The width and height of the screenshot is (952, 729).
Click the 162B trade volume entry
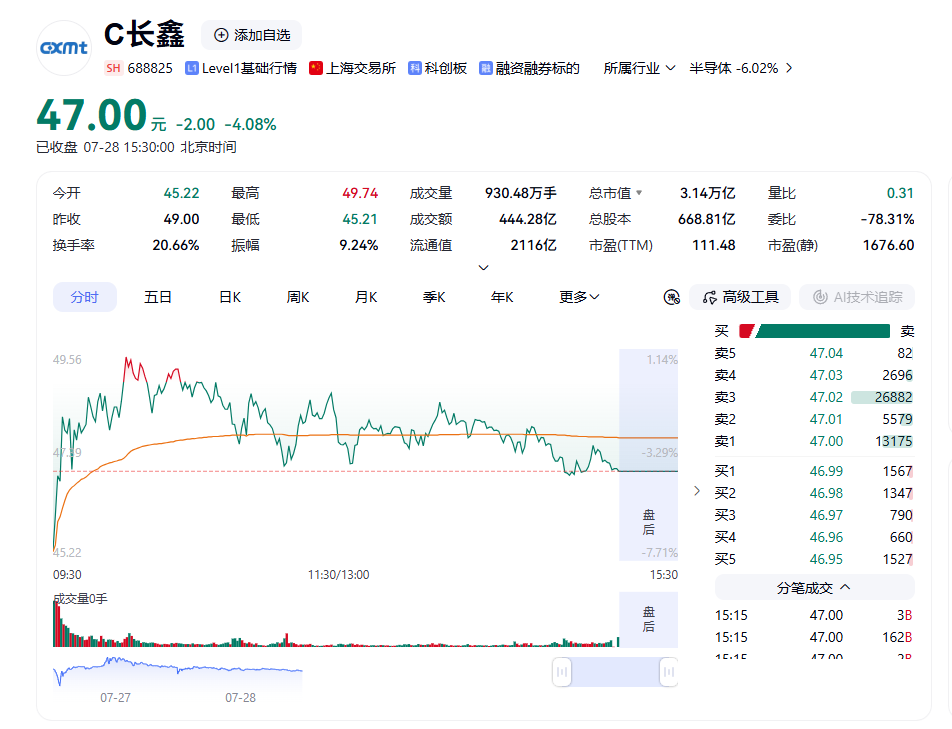tap(897, 637)
